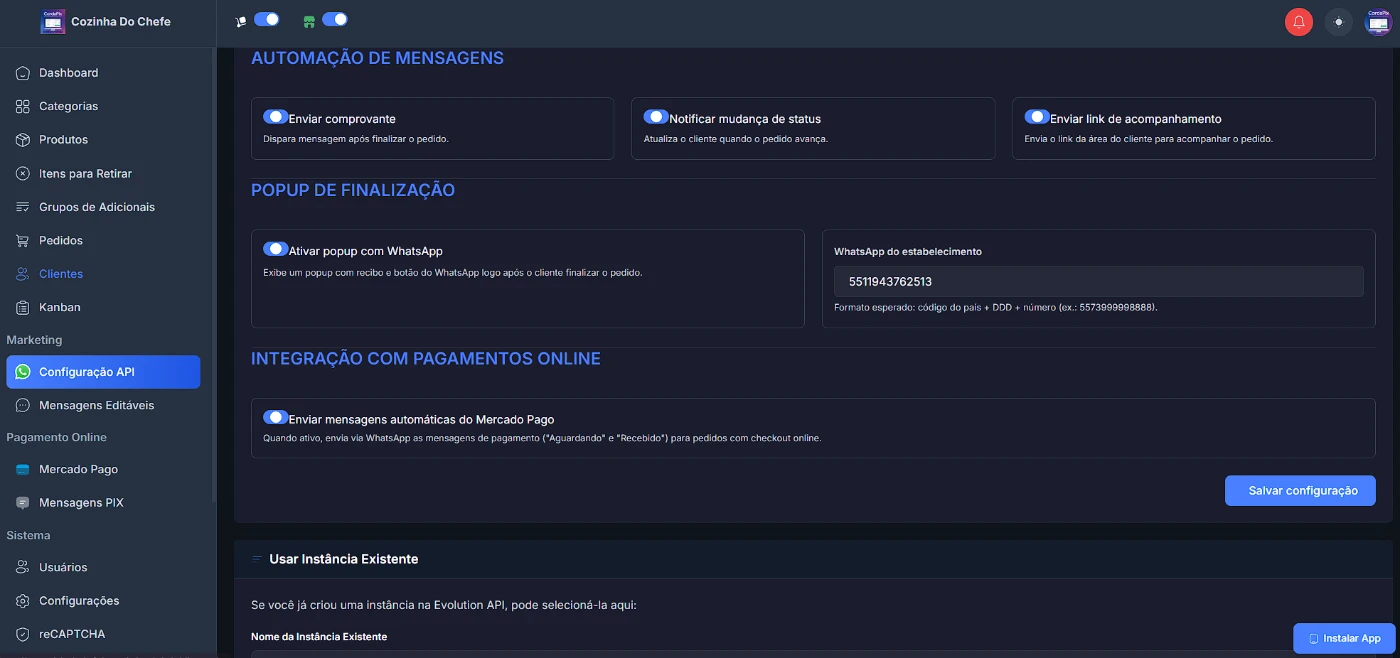Select the Kanban clipboard icon
Viewport: 1400px width, 658px height.
click(x=23, y=308)
